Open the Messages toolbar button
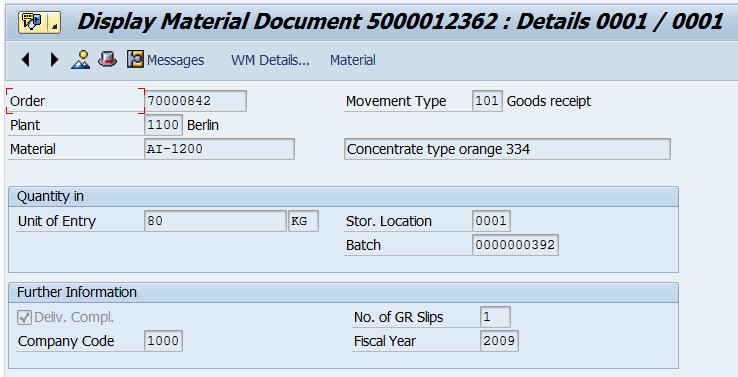The width and height of the screenshot is (738, 377). click(176, 60)
